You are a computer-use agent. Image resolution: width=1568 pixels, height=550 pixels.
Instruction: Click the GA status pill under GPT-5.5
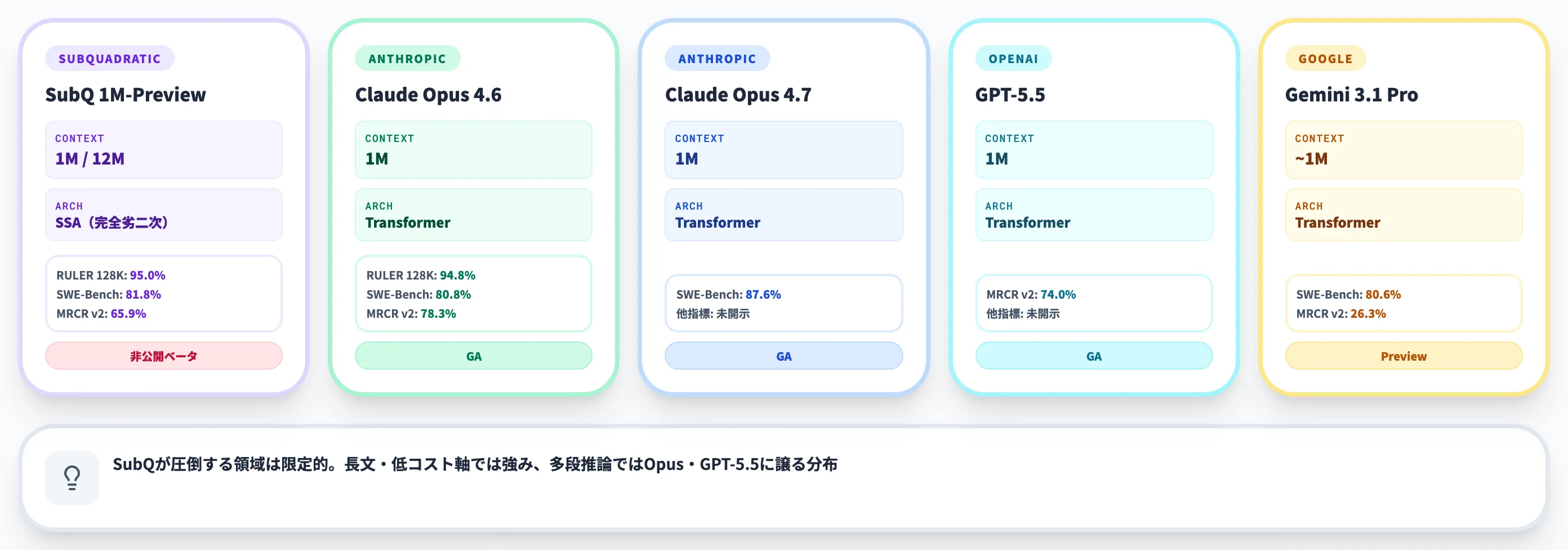[x=1094, y=356]
